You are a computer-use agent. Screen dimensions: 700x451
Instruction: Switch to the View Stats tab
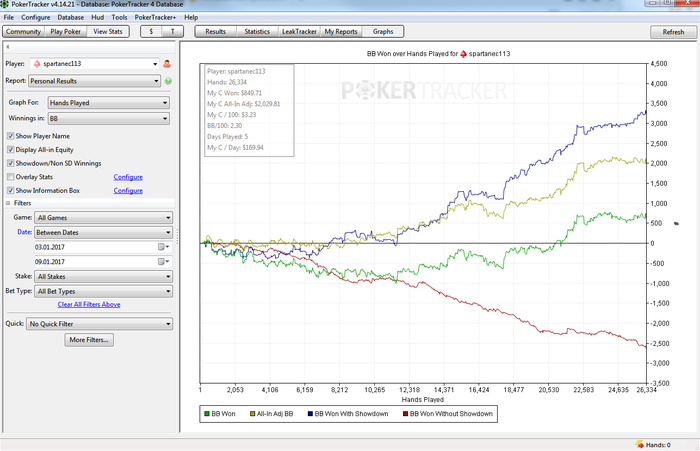point(108,32)
